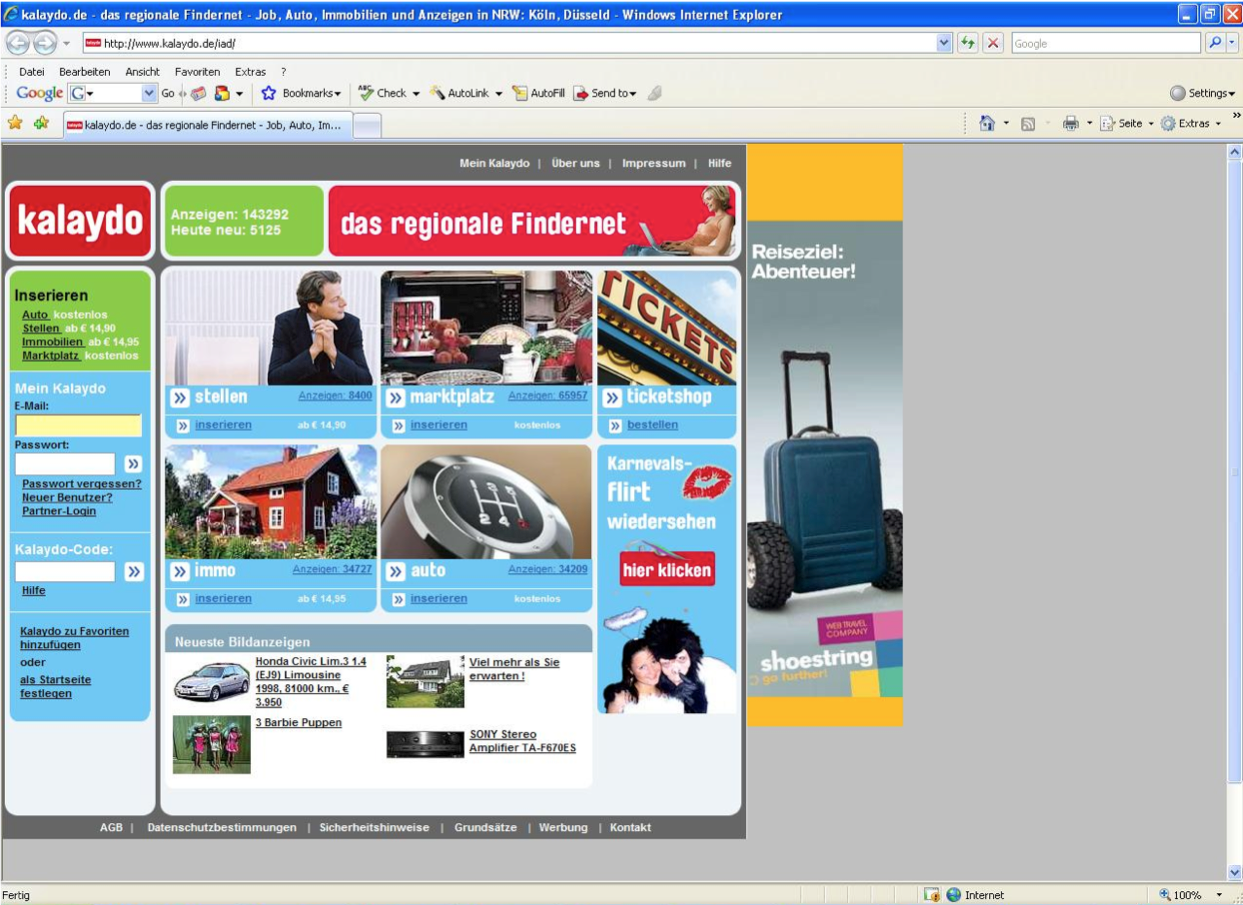Click the browser Forward arrow button
1243x905 pixels.
click(x=46, y=43)
